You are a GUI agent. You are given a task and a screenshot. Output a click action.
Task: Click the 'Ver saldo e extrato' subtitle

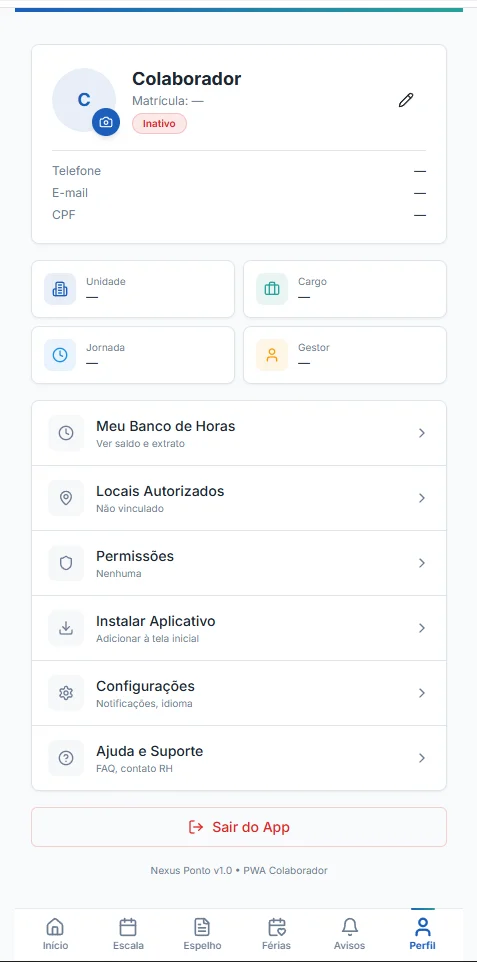(x=141, y=444)
